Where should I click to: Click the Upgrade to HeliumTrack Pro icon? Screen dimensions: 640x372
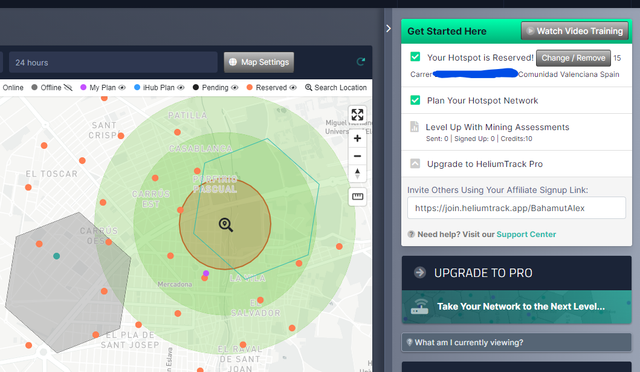coord(415,163)
